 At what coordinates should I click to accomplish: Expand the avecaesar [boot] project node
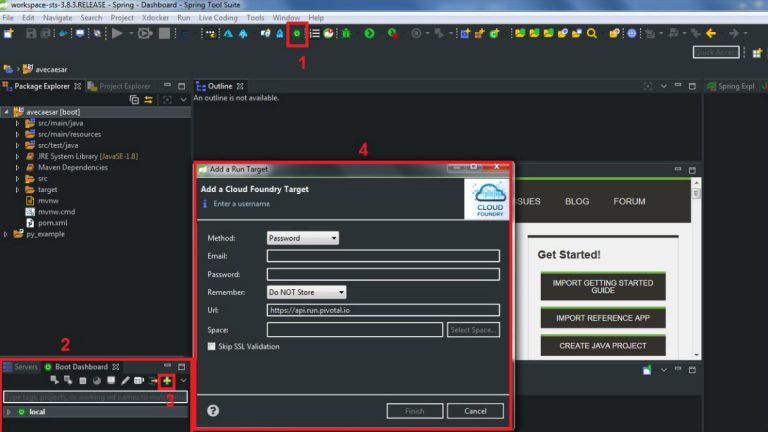pyautogui.click(x=6, y=112)
